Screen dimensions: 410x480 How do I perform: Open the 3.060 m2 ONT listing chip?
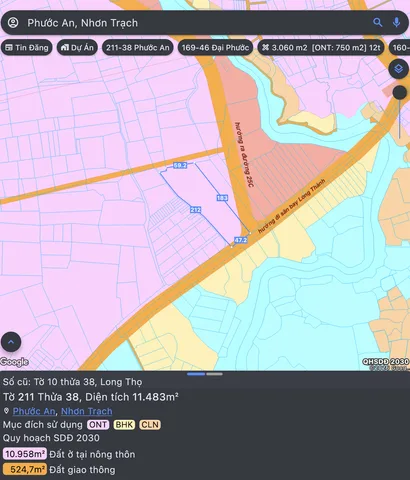click(321, 48)
